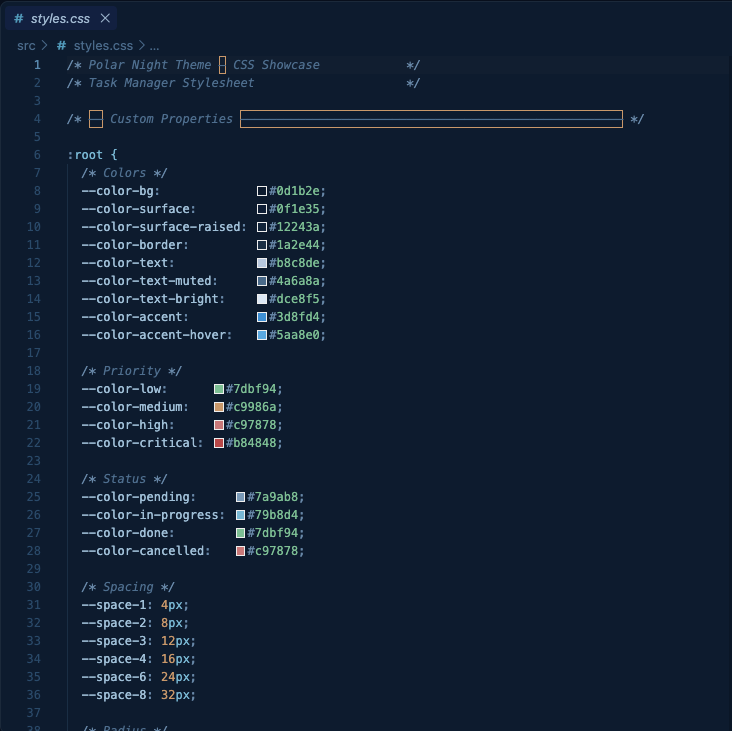Click the '--color-in-progress' property name
Viewport: 732px width, 731px height.
[x=150, y=515]
